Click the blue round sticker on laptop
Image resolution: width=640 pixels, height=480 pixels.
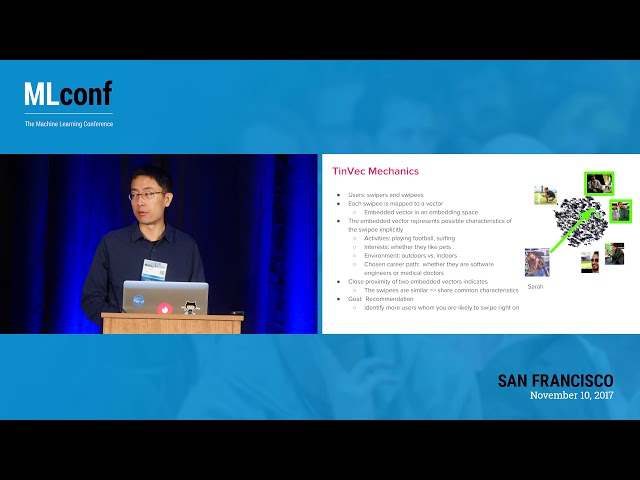(139, 301)
